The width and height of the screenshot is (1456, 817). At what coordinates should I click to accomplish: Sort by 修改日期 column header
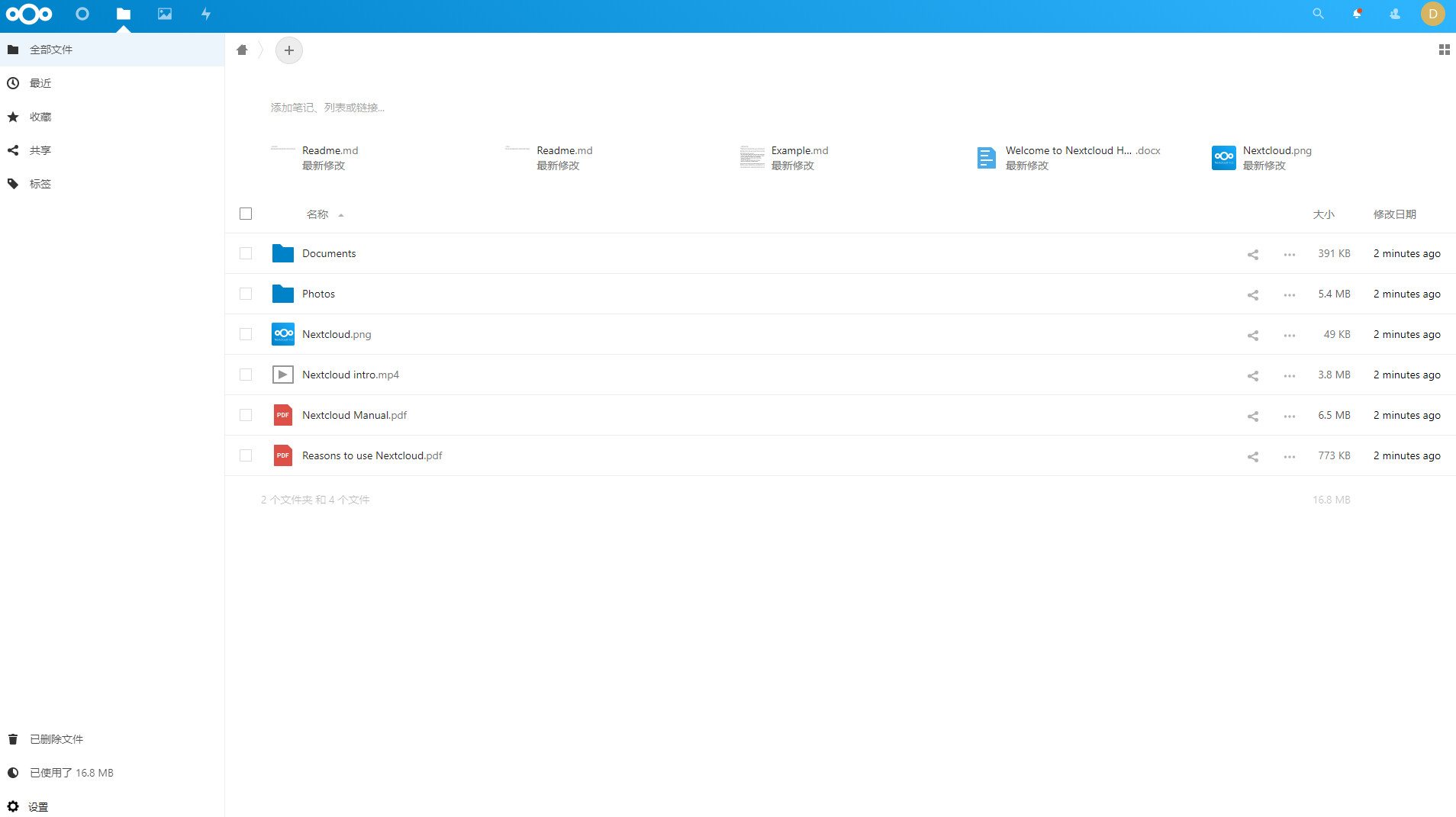tap(1395, 214)
